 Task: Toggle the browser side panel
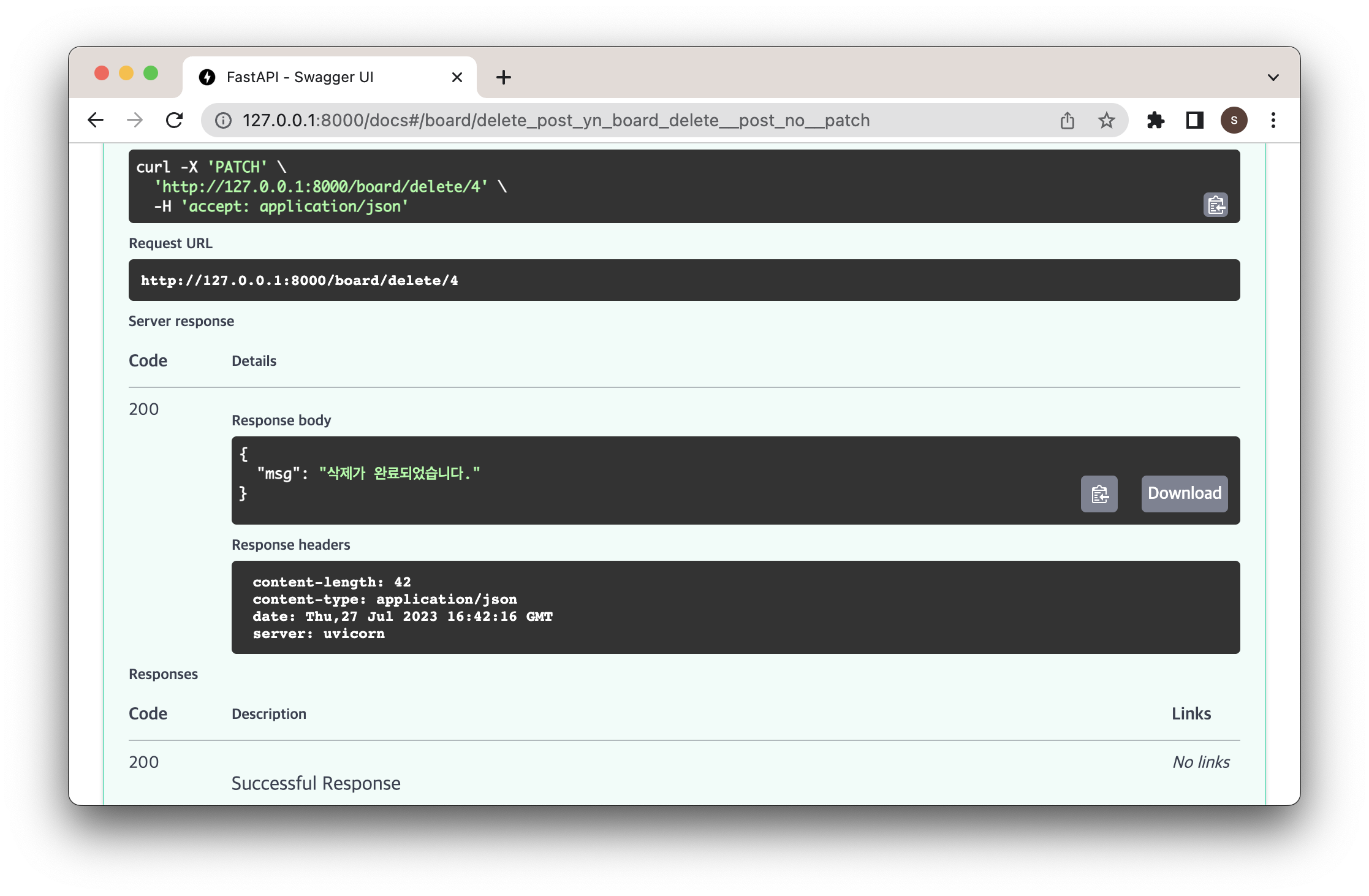pos(1194,120)
